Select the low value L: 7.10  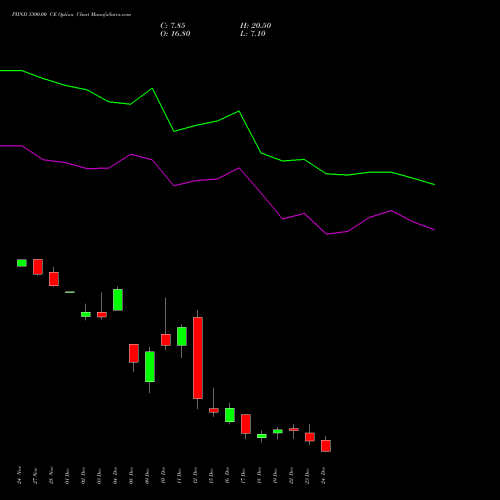253,34
